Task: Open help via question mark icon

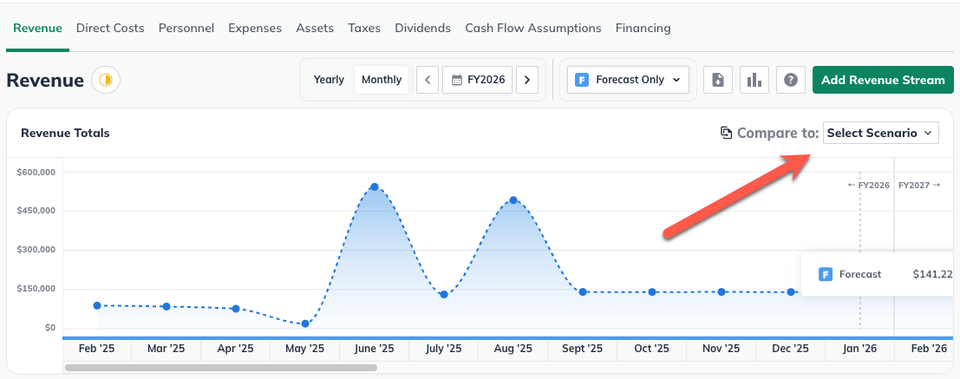Action: (790, 80)
